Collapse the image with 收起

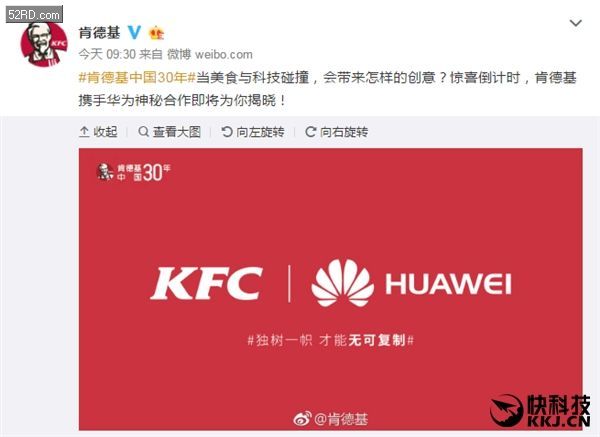coord(98,132)
